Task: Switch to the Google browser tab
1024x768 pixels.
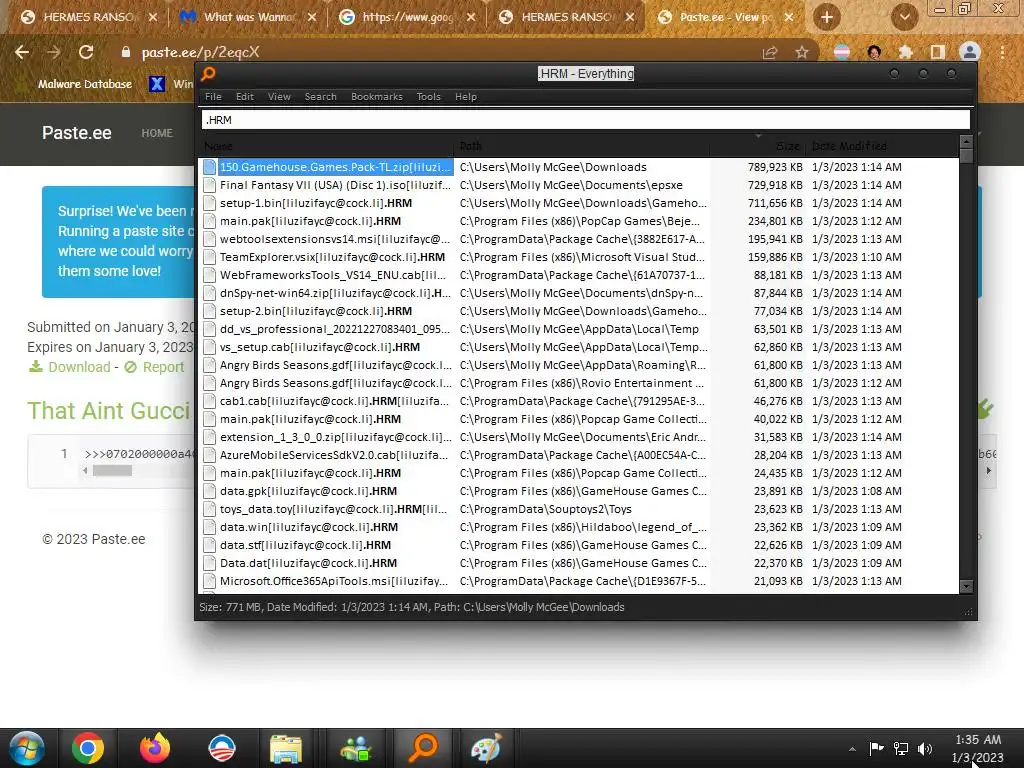Action: [408, 17]
